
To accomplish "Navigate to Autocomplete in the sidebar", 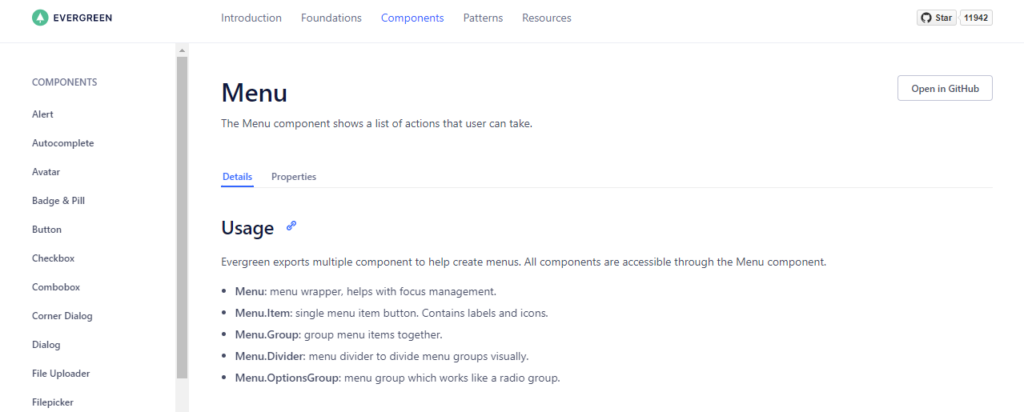I will point(63,143).
